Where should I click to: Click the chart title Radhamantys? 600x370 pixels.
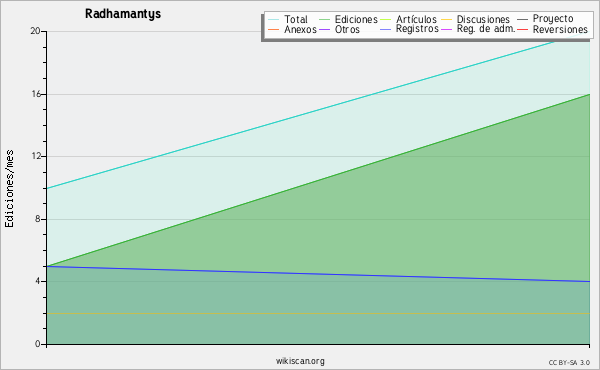tap(123, 14)
